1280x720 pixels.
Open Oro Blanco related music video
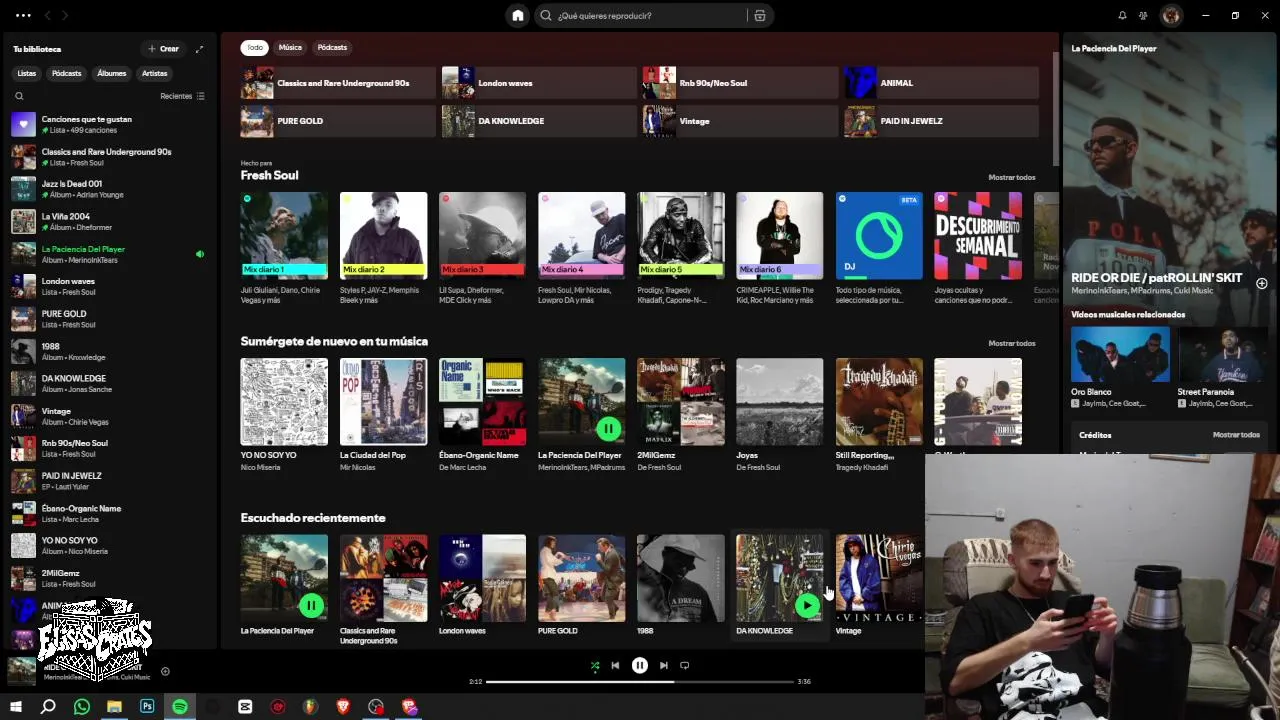click(1120, 367)
